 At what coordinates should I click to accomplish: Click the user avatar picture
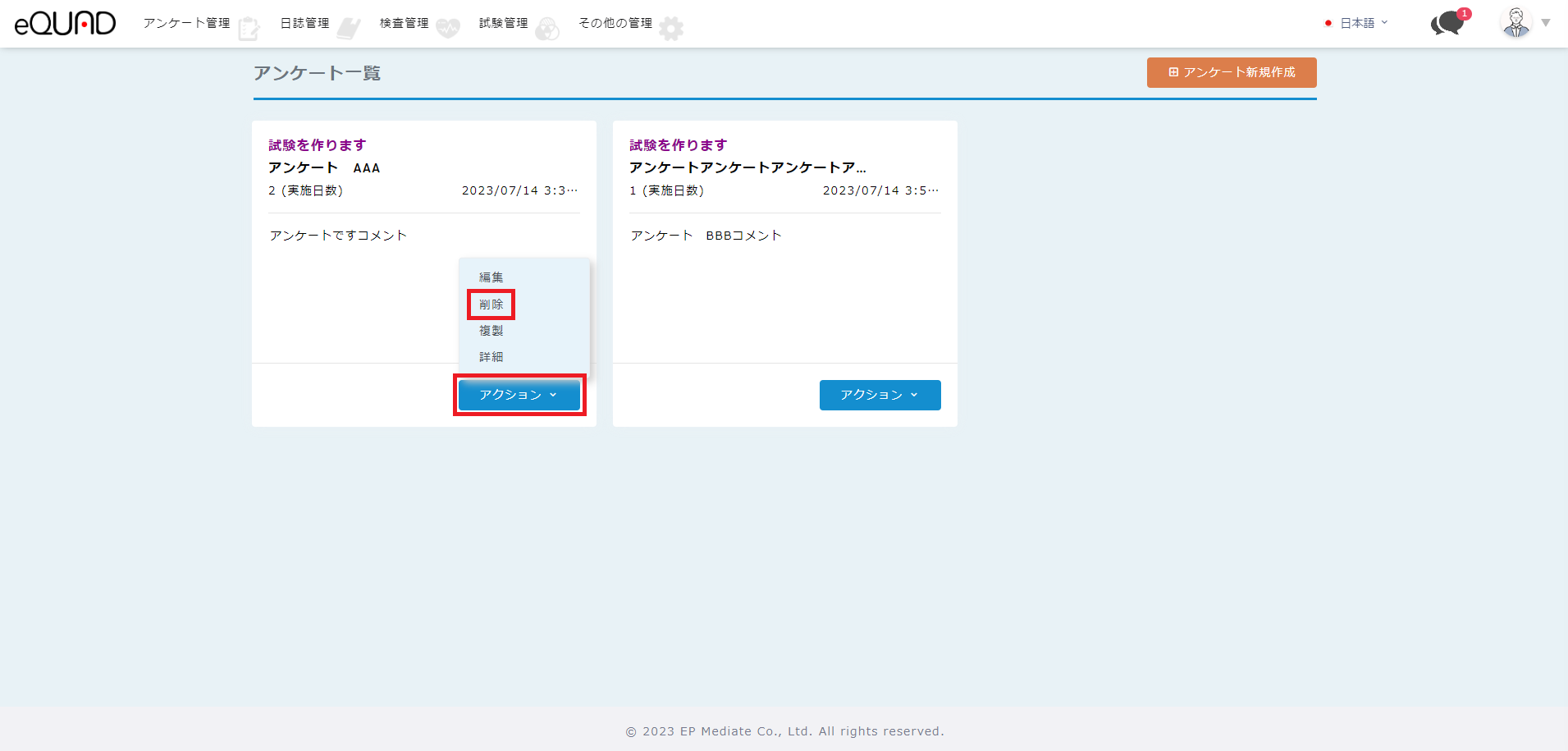point(1515,23)
